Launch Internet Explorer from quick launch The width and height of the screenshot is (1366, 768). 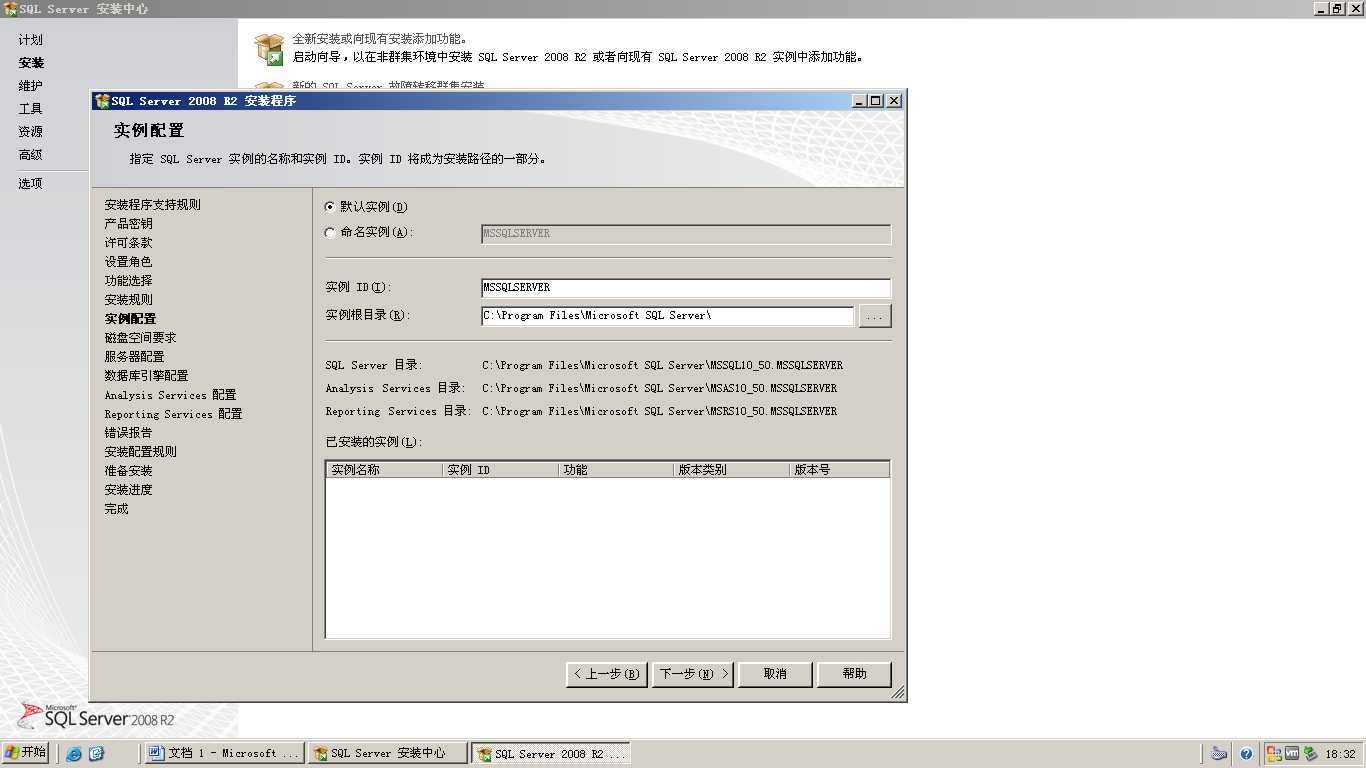pyautogui.click(x=74, y=754)
